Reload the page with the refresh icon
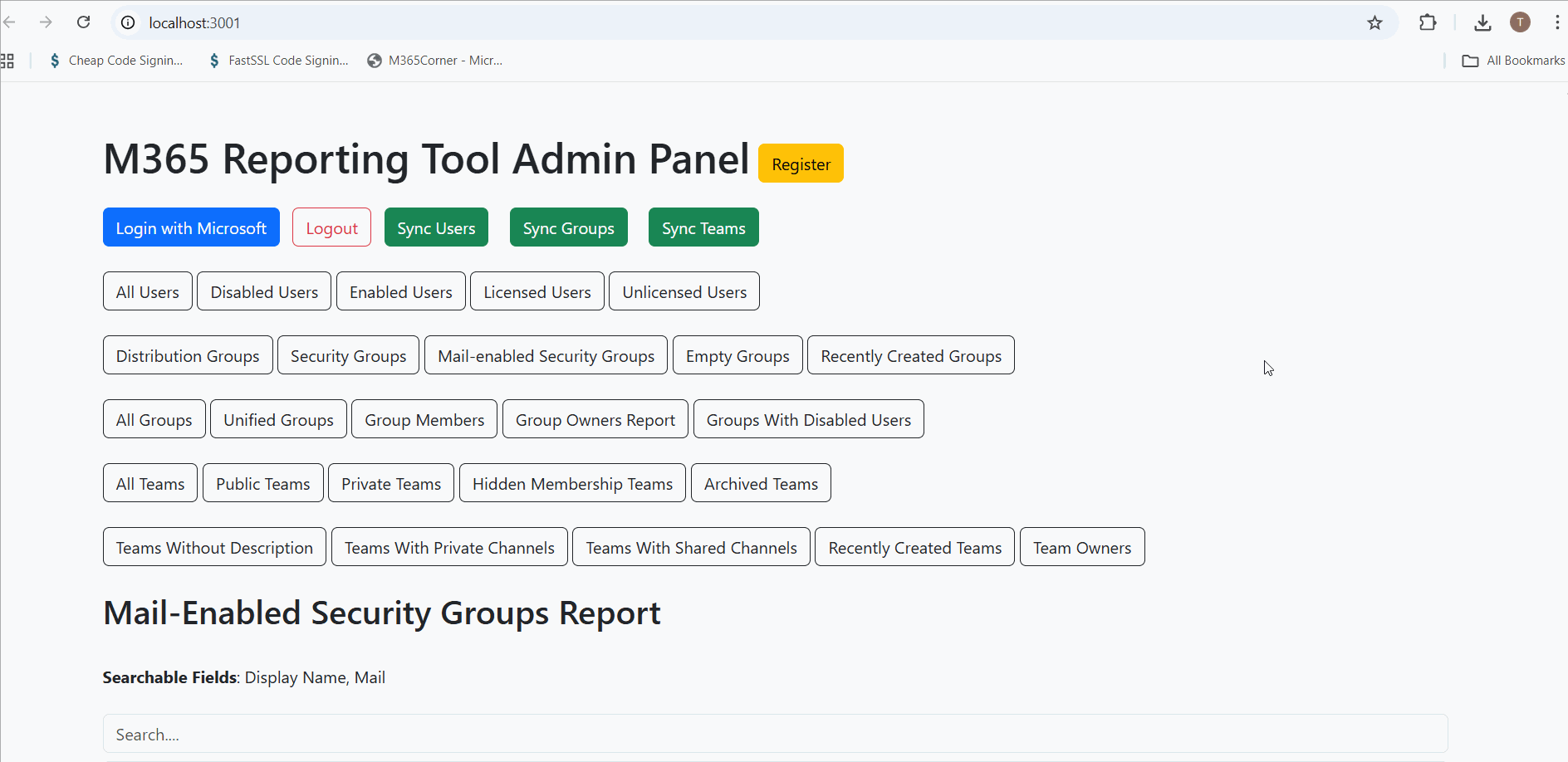The width and height of the screenshot is (1568, 762). coord(83,22)
